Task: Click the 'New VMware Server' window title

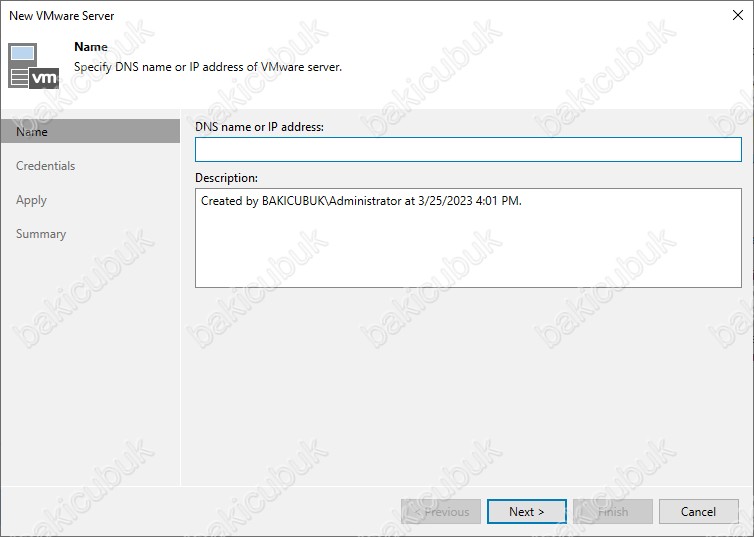Action: 62,16
